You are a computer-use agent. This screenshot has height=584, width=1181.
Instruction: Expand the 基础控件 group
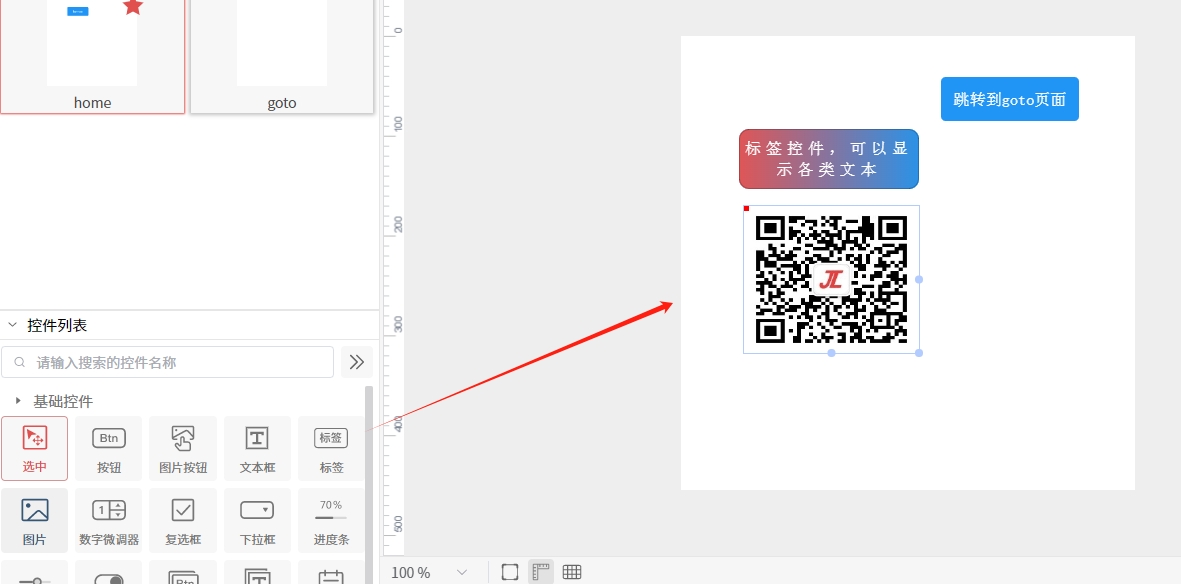coord(18,401)
